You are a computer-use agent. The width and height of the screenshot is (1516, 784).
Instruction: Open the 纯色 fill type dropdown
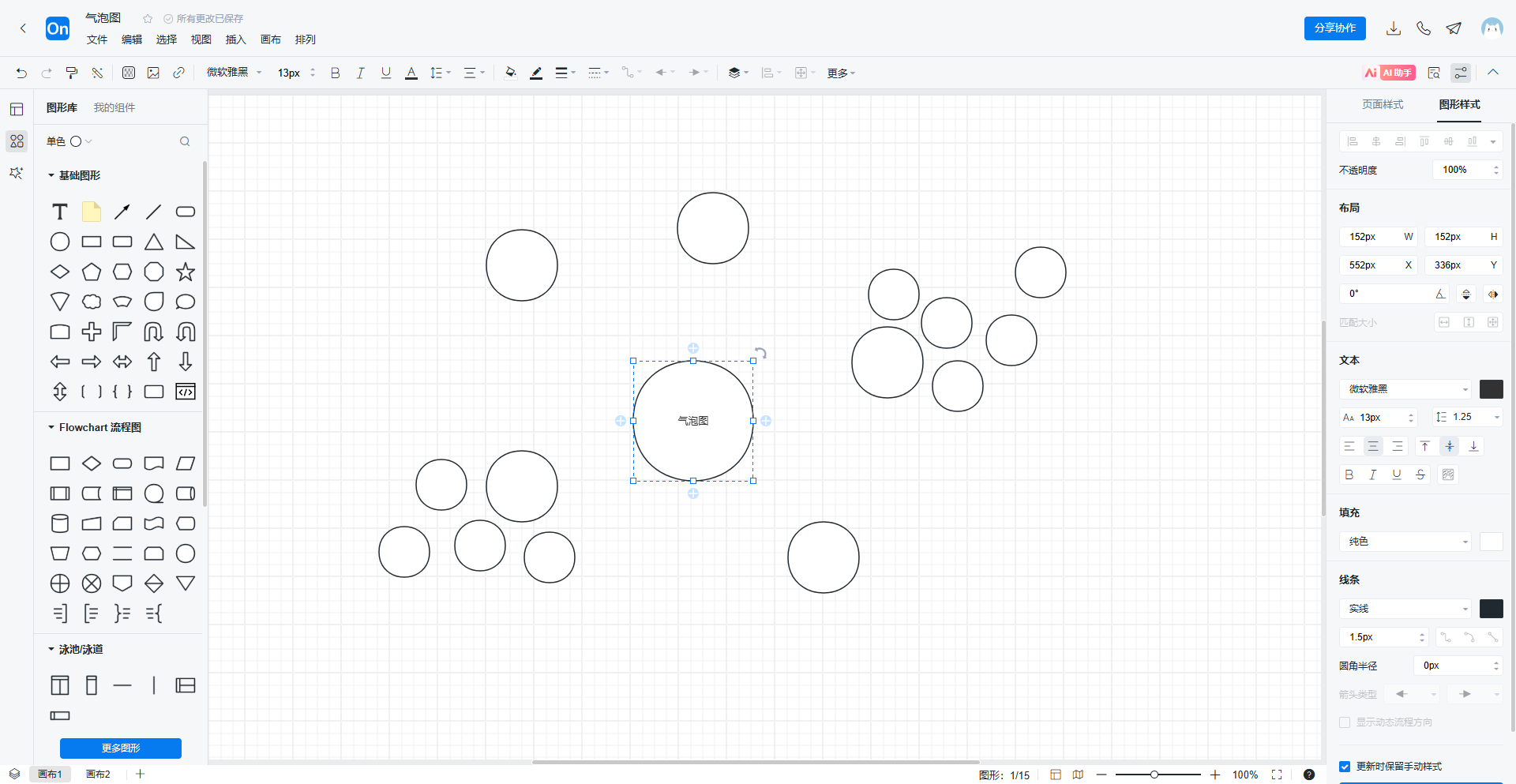[1405, 542]
